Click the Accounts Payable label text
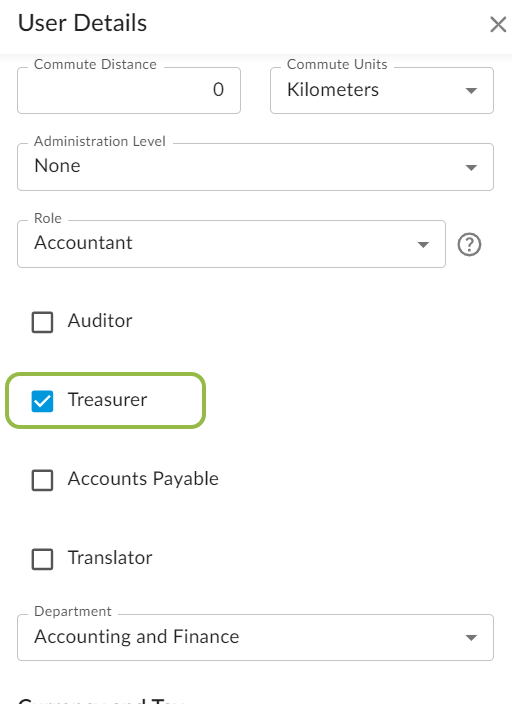 (x=143, y=479)
